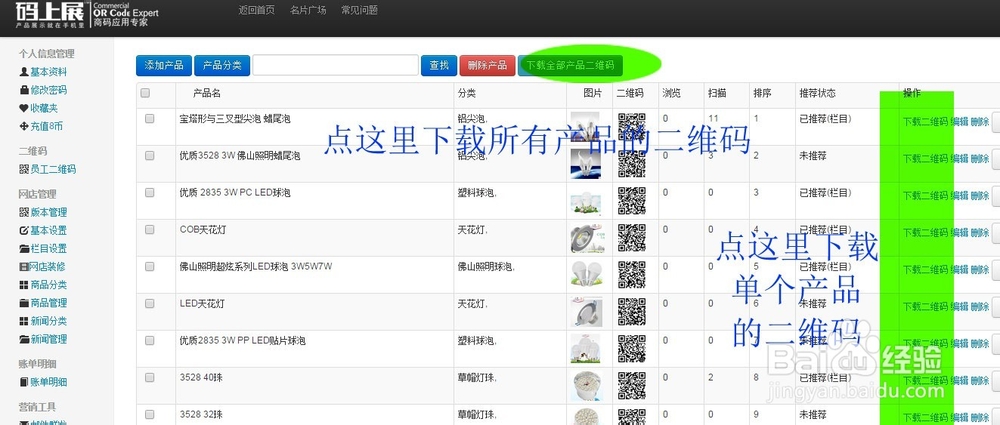Open 基本资料 via its person icon
Image resolution: width=1000 pixels, height=425 pixels.
tap(24, 72)
